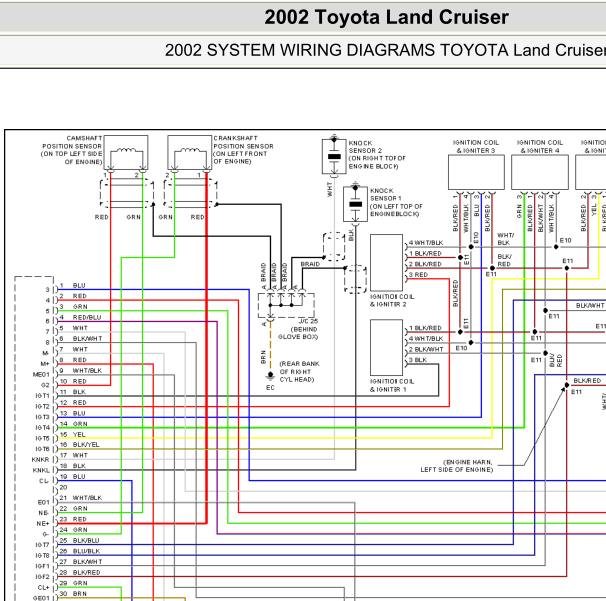Screen dimensions: 606x601
Task: Select the "IGF1" terminal label
Action: point(43,566)
